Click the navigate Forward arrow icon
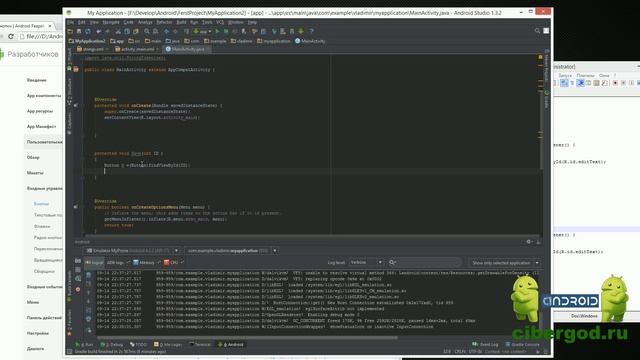 coord(175,31)
